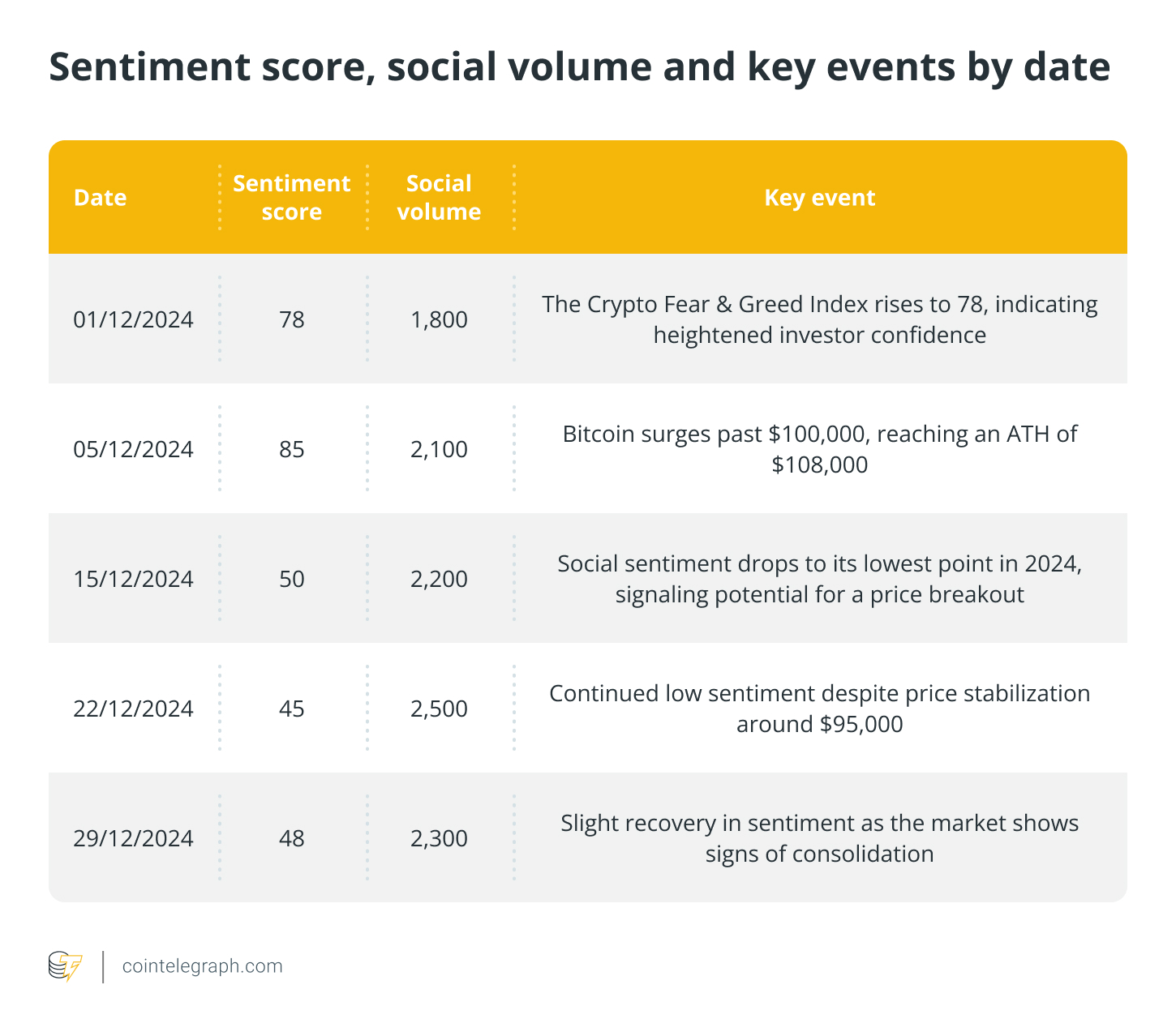Viewport: 1176px width, 1032px height.
Task: Click the divider between Social volume and Key event
Action: [x=513, y=197]
